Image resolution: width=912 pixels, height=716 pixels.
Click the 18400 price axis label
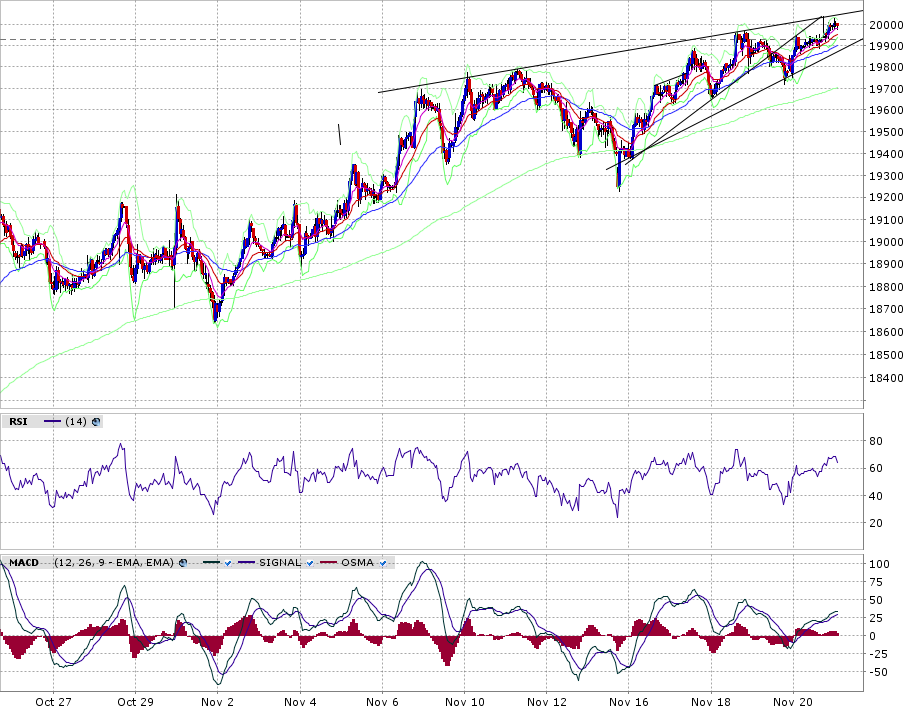[x=886, y=379]
